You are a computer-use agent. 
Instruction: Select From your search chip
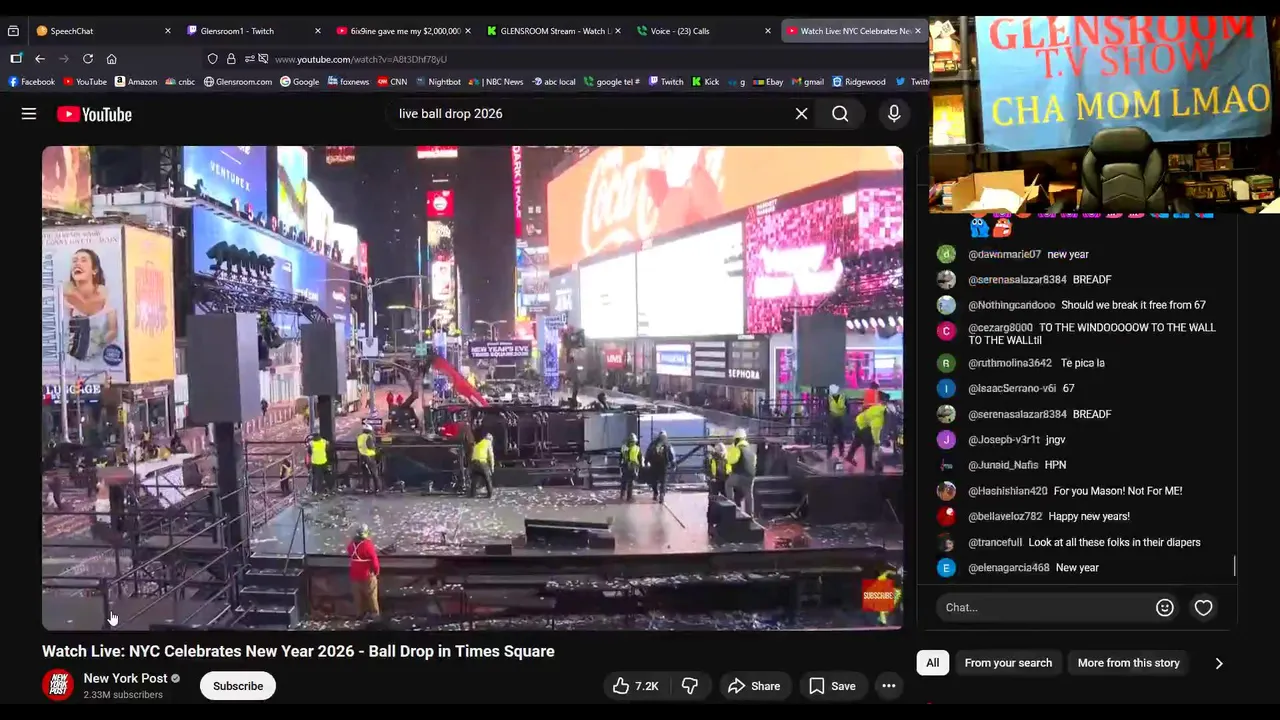pos(1008,663)
